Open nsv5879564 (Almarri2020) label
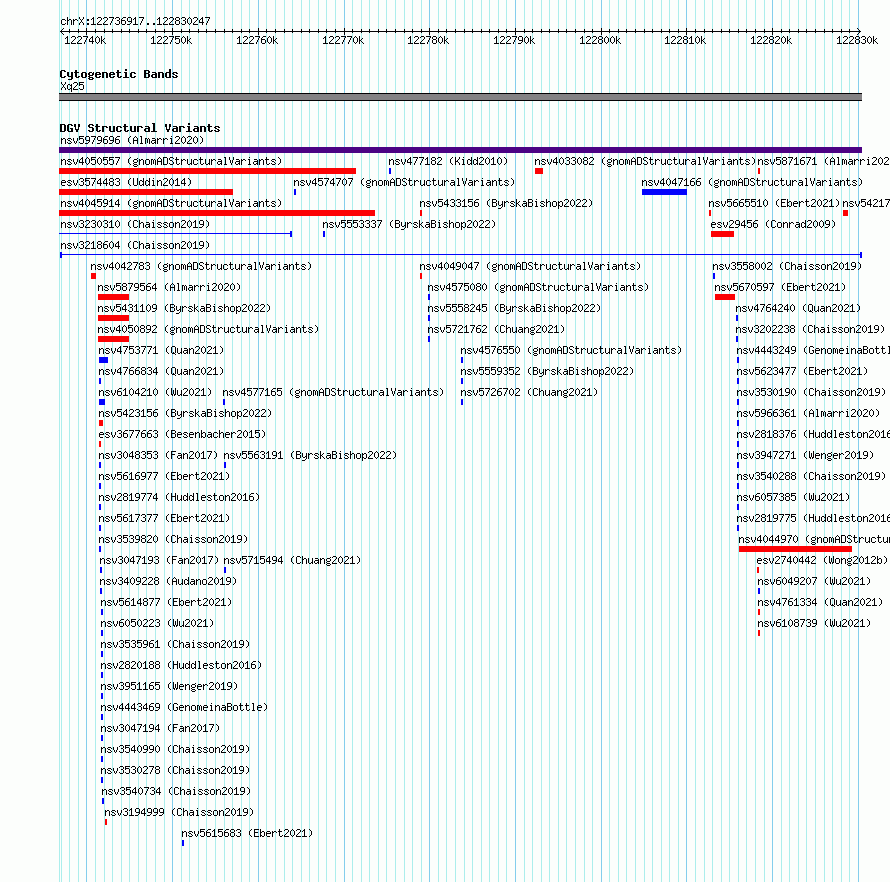The image size is (890, 882). click(x=169, y=287)
